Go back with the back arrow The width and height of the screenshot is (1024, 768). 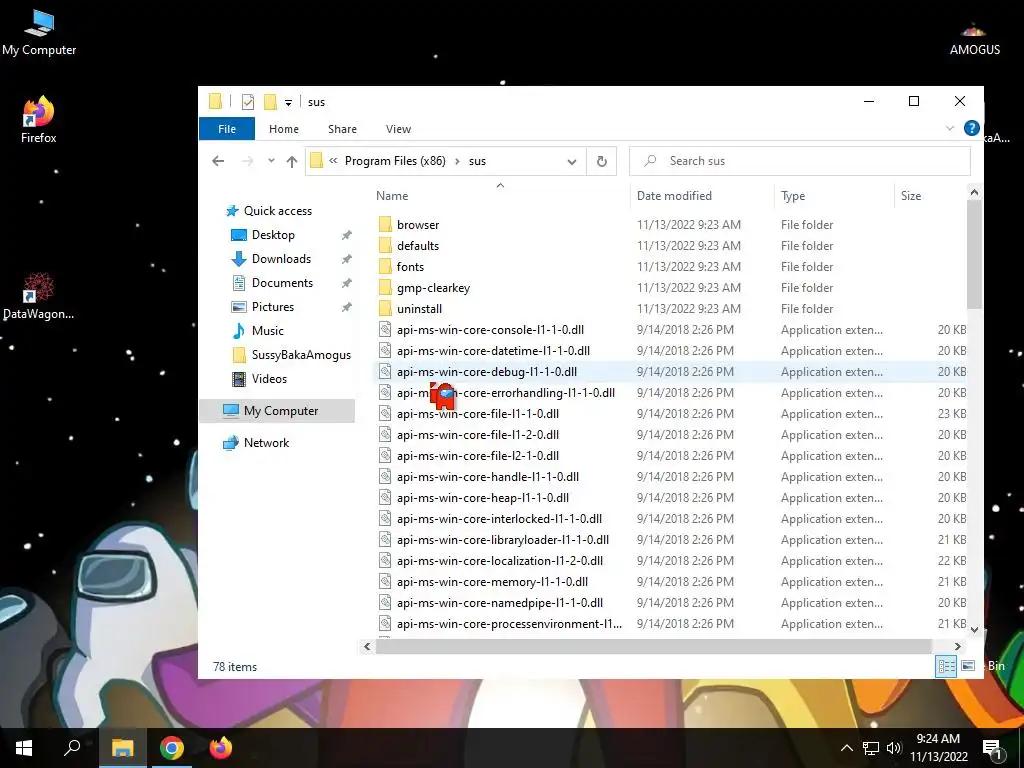(x=218, y=161)
